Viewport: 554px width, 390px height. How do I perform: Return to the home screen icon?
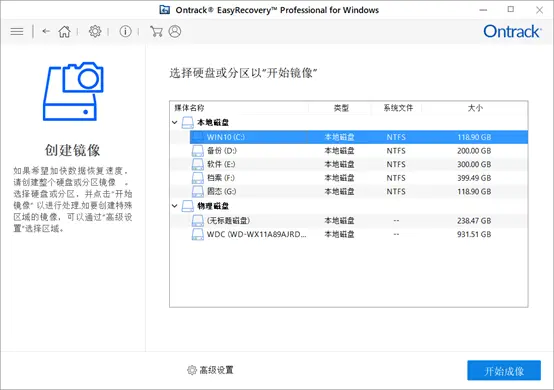tap(64, 31)
